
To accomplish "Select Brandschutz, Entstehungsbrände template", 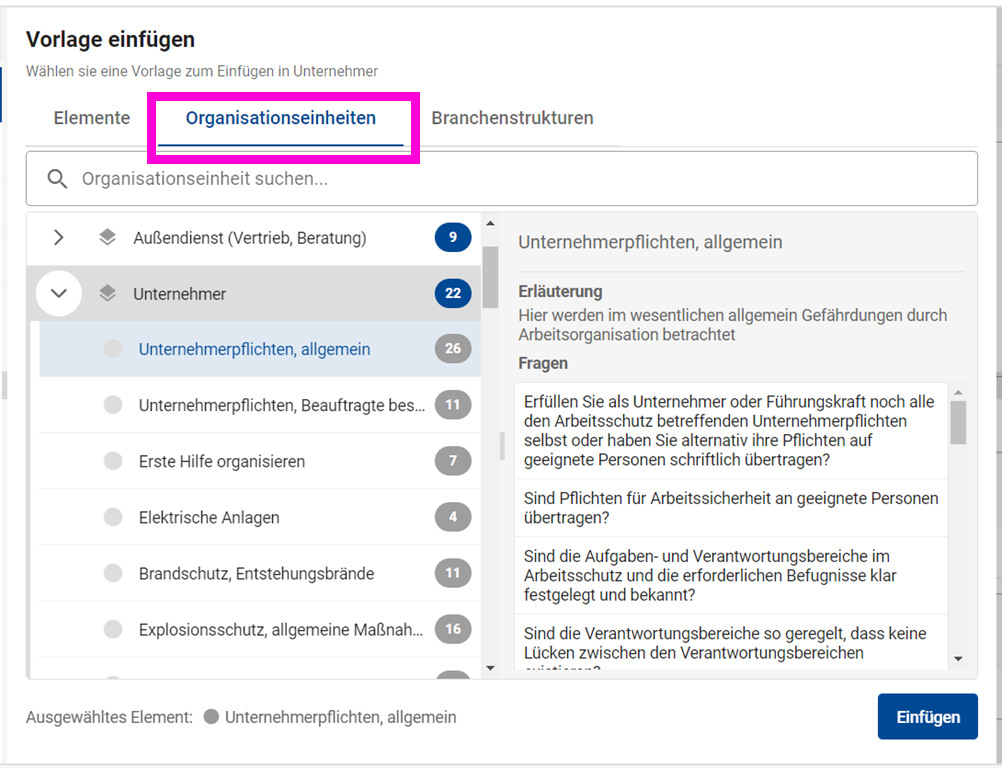I will pyautogui.click(x=256, y=574).
